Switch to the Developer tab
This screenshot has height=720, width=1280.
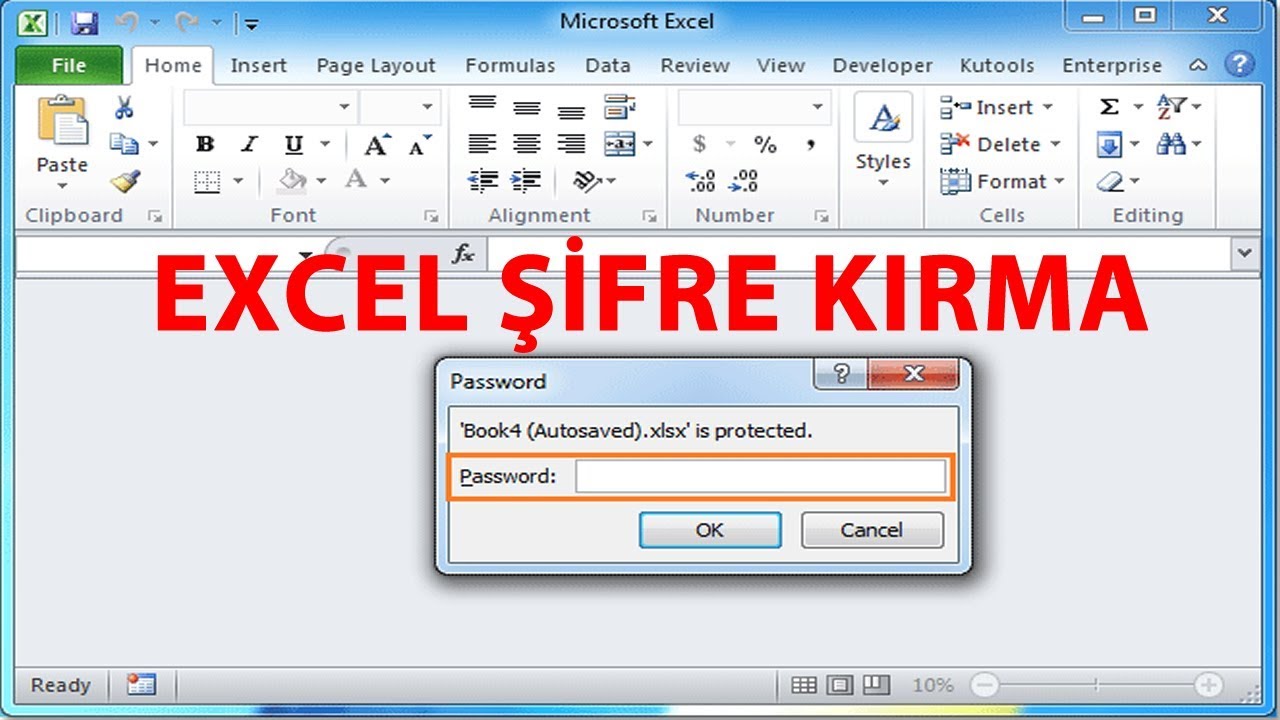(x=882, y=66)
